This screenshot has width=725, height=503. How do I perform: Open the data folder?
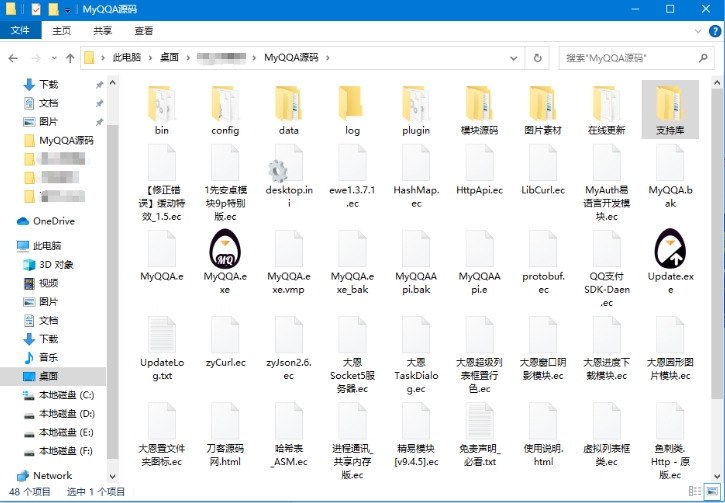(289, 109)
